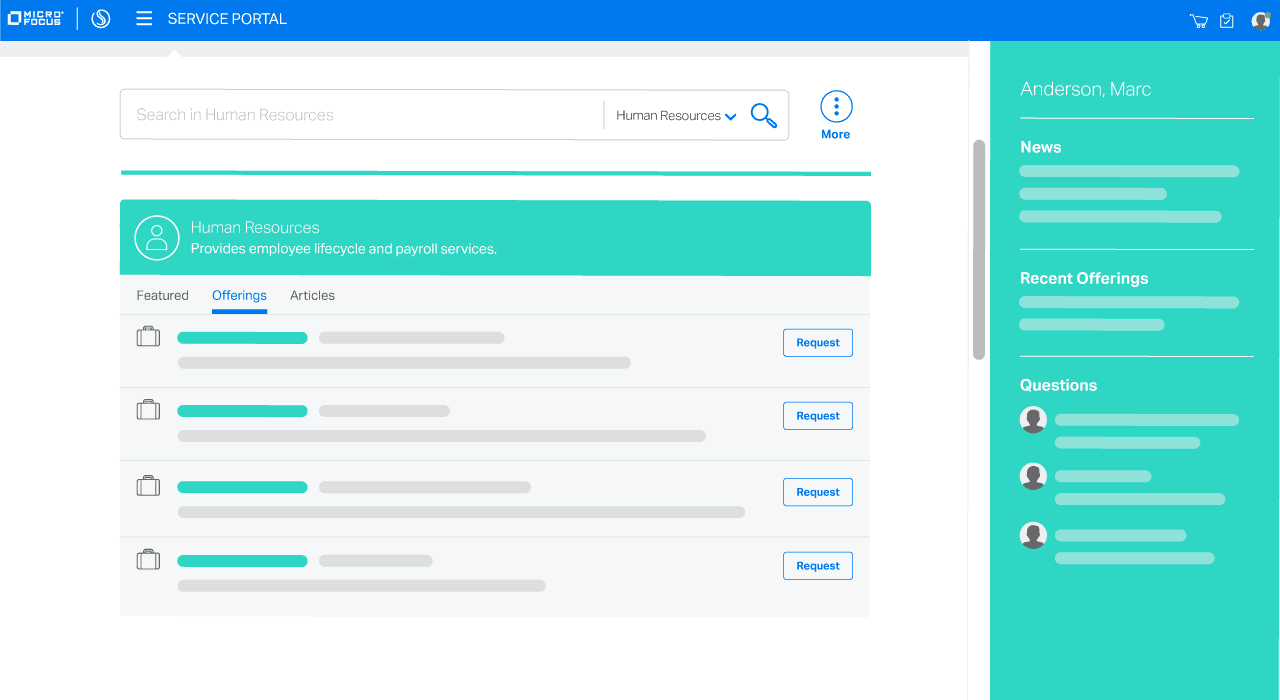Open your profile avatar menu
Image resolution: width=1280 pixels, height=700 pixels.
tap(1261, 20)
